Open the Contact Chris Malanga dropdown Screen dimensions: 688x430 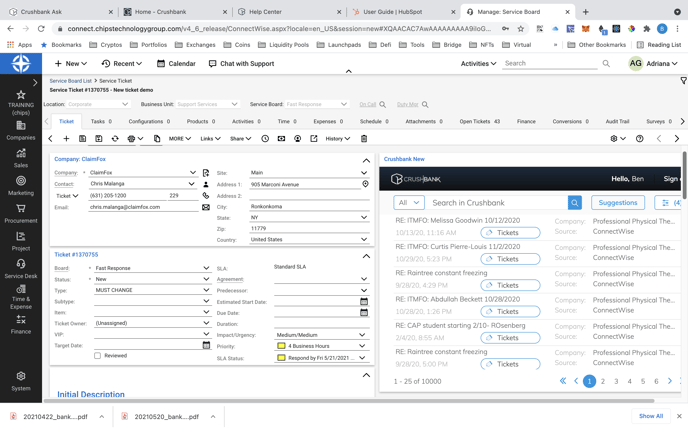click(191, 184)
